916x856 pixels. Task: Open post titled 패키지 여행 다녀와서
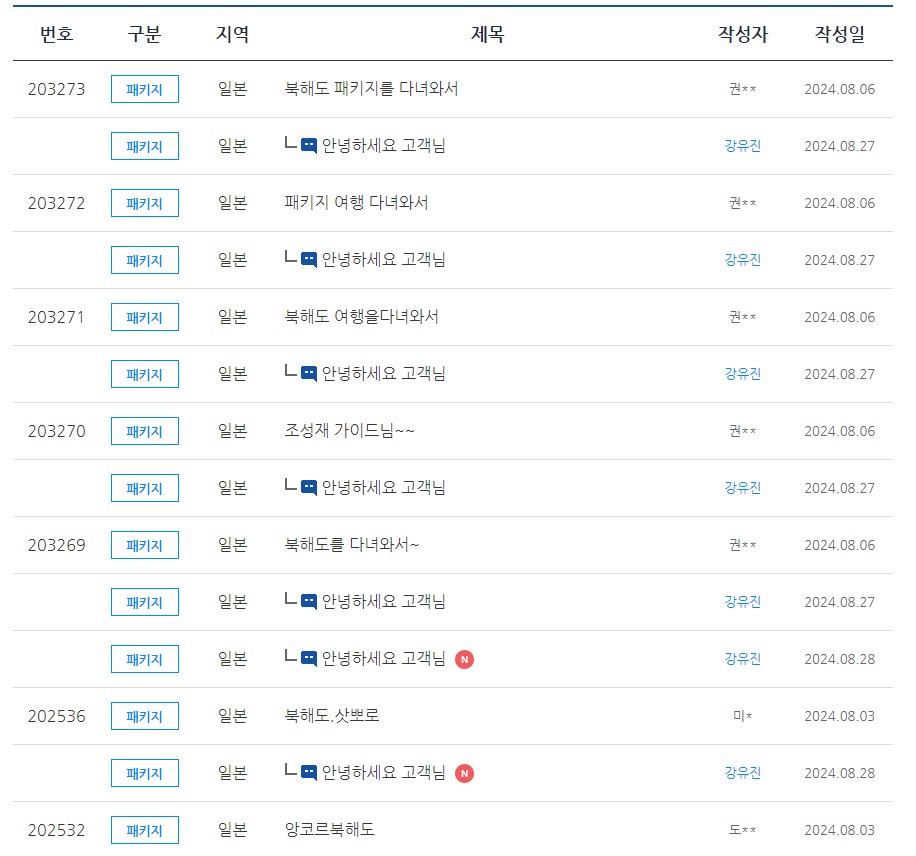[x=356, y=203]
